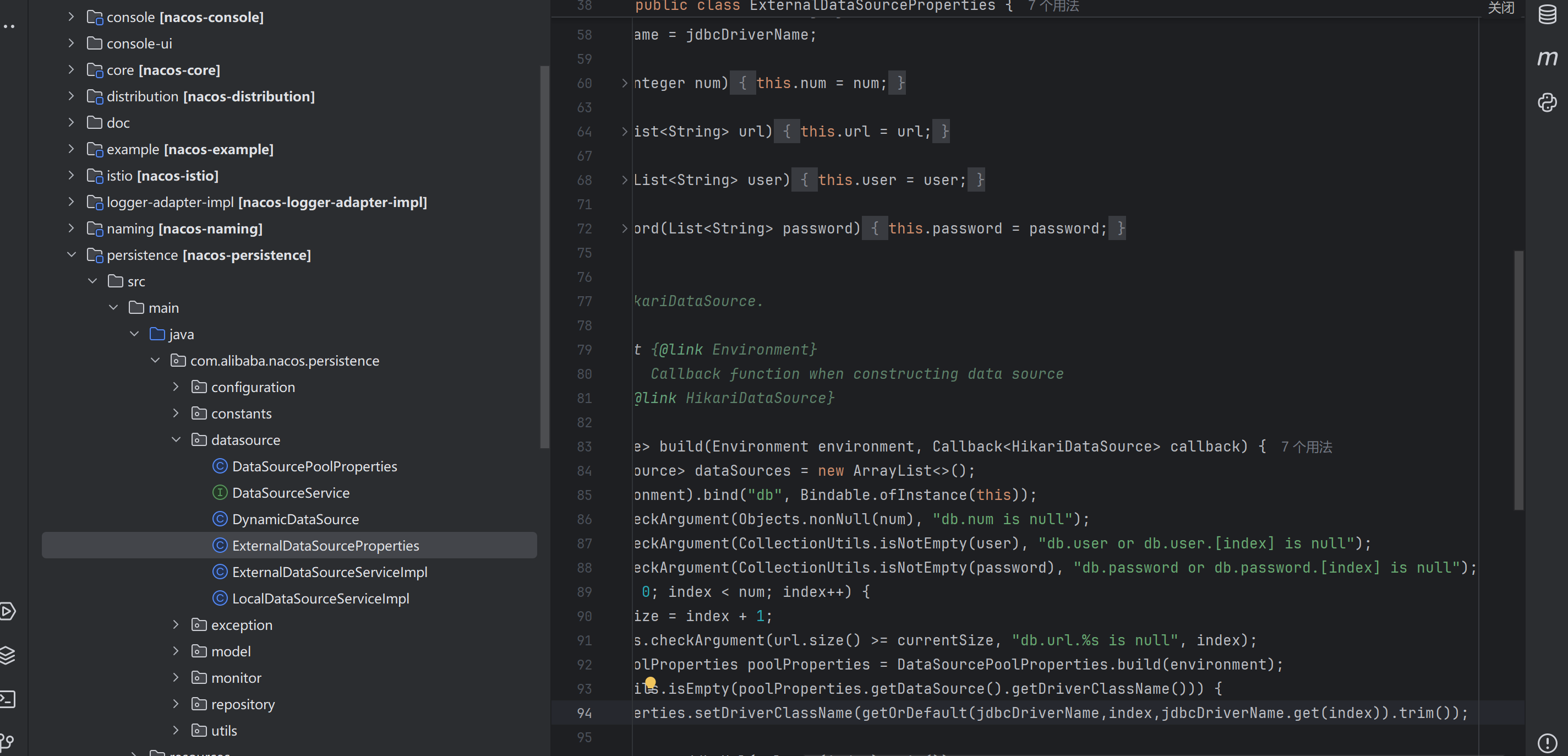Select ExternalDataSourceServiceImpl class in tree
This screenshot has width=1568, height=756.
click(x=329, y=572)
